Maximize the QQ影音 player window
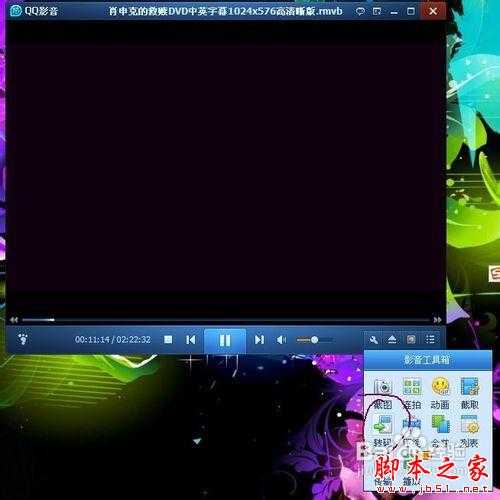 click(411, 11)
